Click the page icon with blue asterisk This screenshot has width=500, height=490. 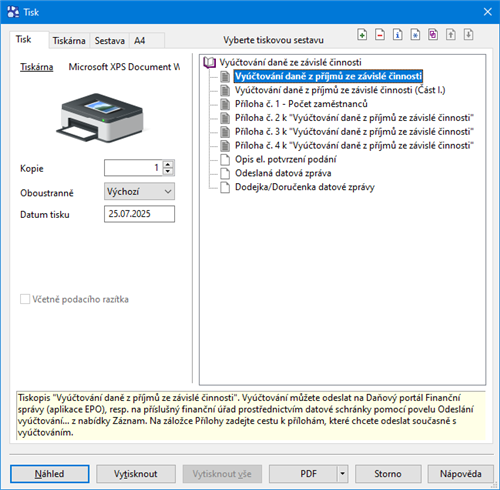(x=415, y=35)
